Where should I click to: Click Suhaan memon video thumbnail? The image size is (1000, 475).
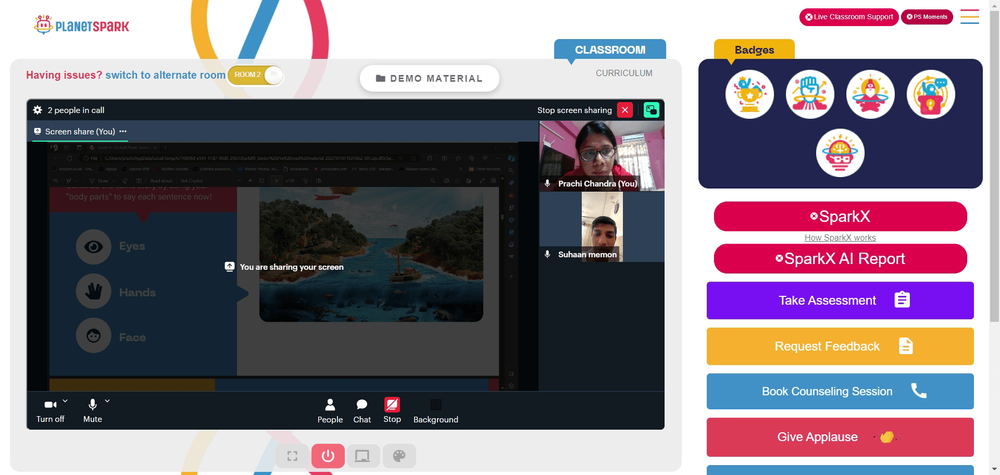(601, 227)
